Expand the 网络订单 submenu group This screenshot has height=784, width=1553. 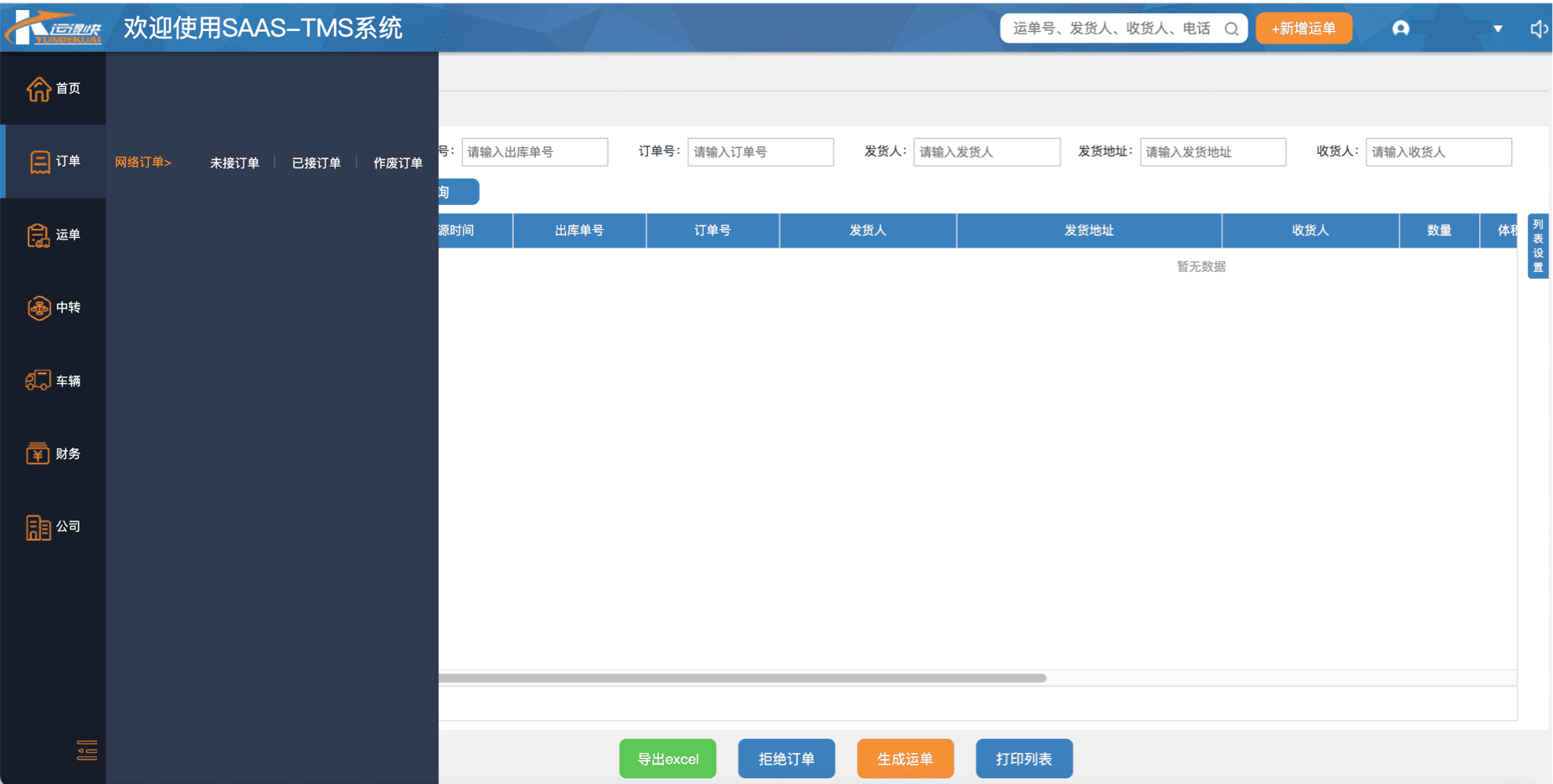(x=143, y=162)
